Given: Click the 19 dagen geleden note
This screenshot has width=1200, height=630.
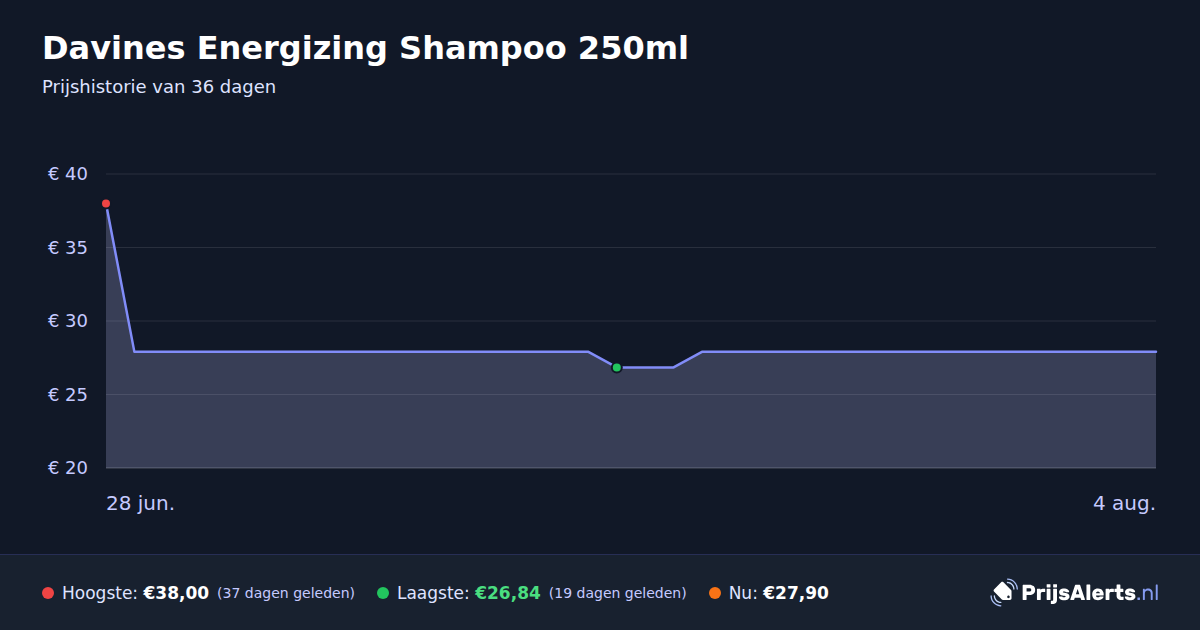Looking at the screenshot, I should tap(618, 594).
